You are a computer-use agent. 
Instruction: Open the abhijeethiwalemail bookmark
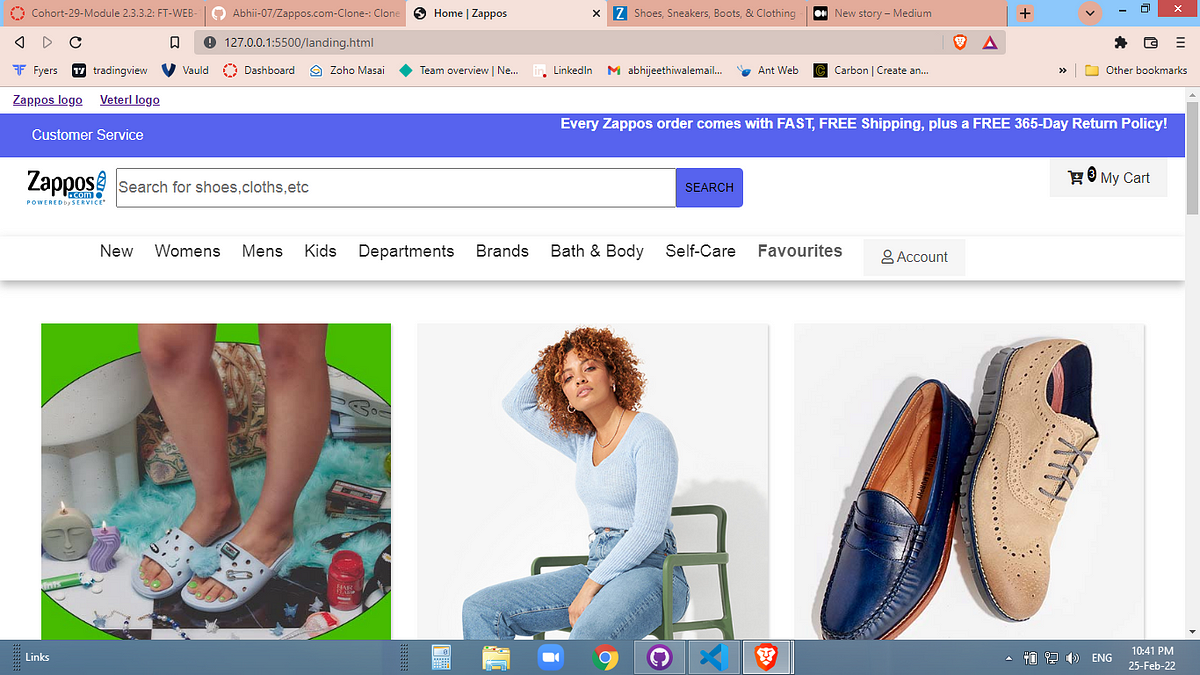pos(665,70)
